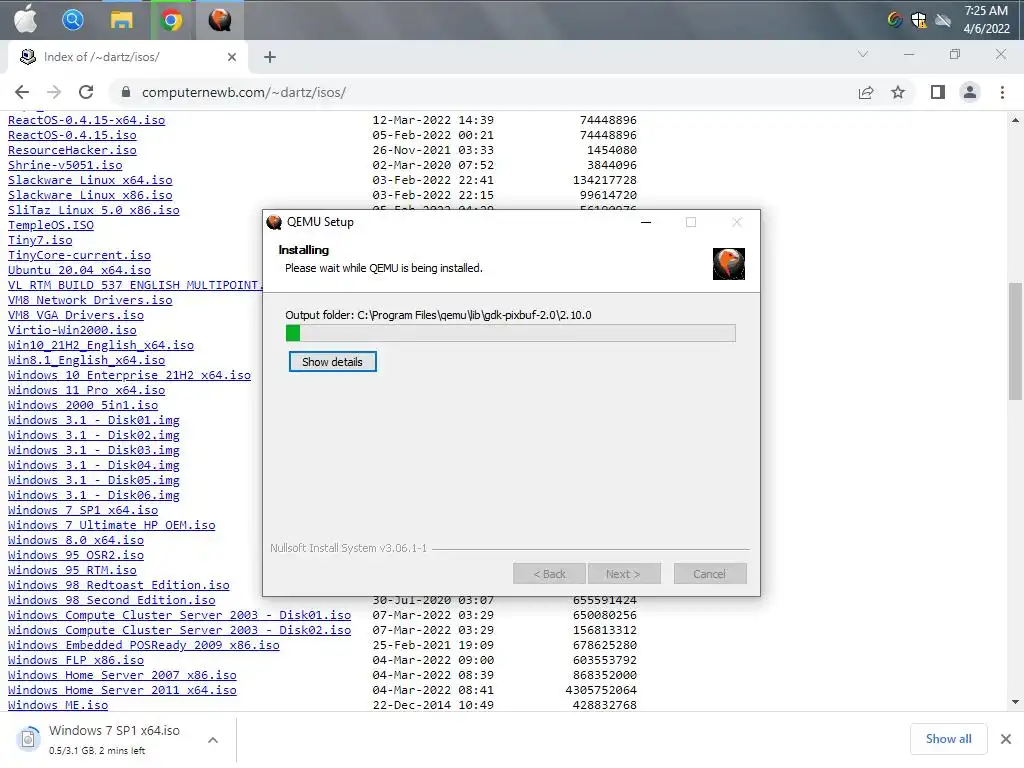Image resolution: width=1024 pixels, height=768 pixels.
Task: Open the search icon in the taskbar
Action: coord(72,20)
